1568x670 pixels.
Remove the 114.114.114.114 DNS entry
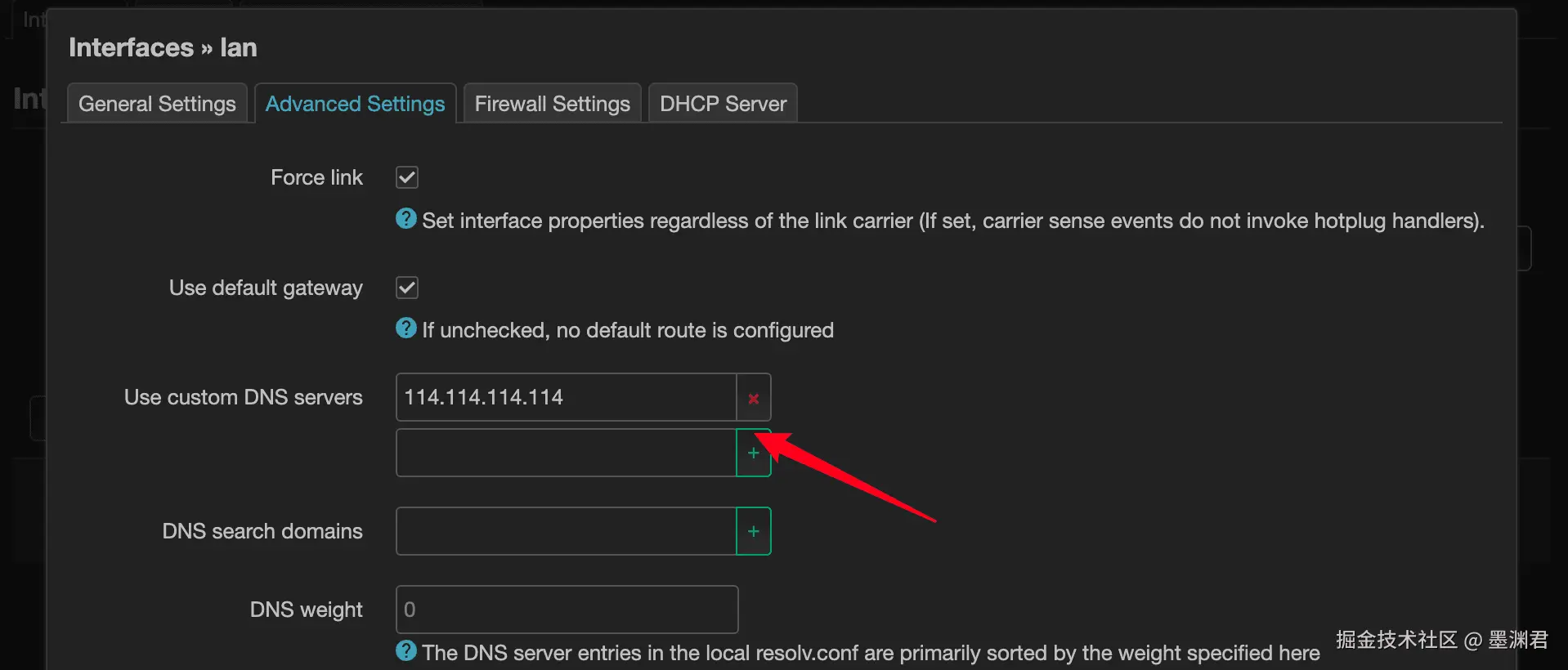(753, 398)
